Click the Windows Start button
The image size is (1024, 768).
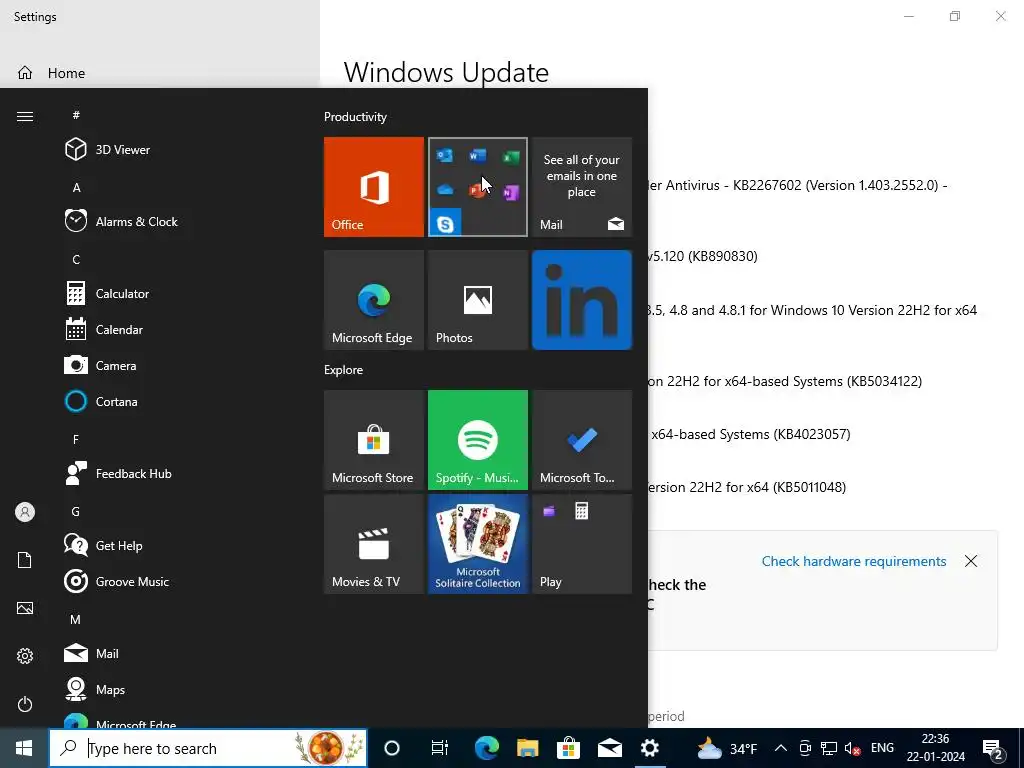(x=24, y=748)
